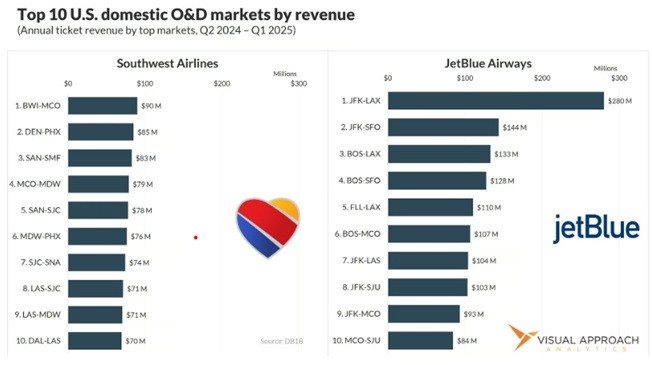Click the Source: DB1B text
This screenshot has height=365, width=652.
tap(282, 341)
